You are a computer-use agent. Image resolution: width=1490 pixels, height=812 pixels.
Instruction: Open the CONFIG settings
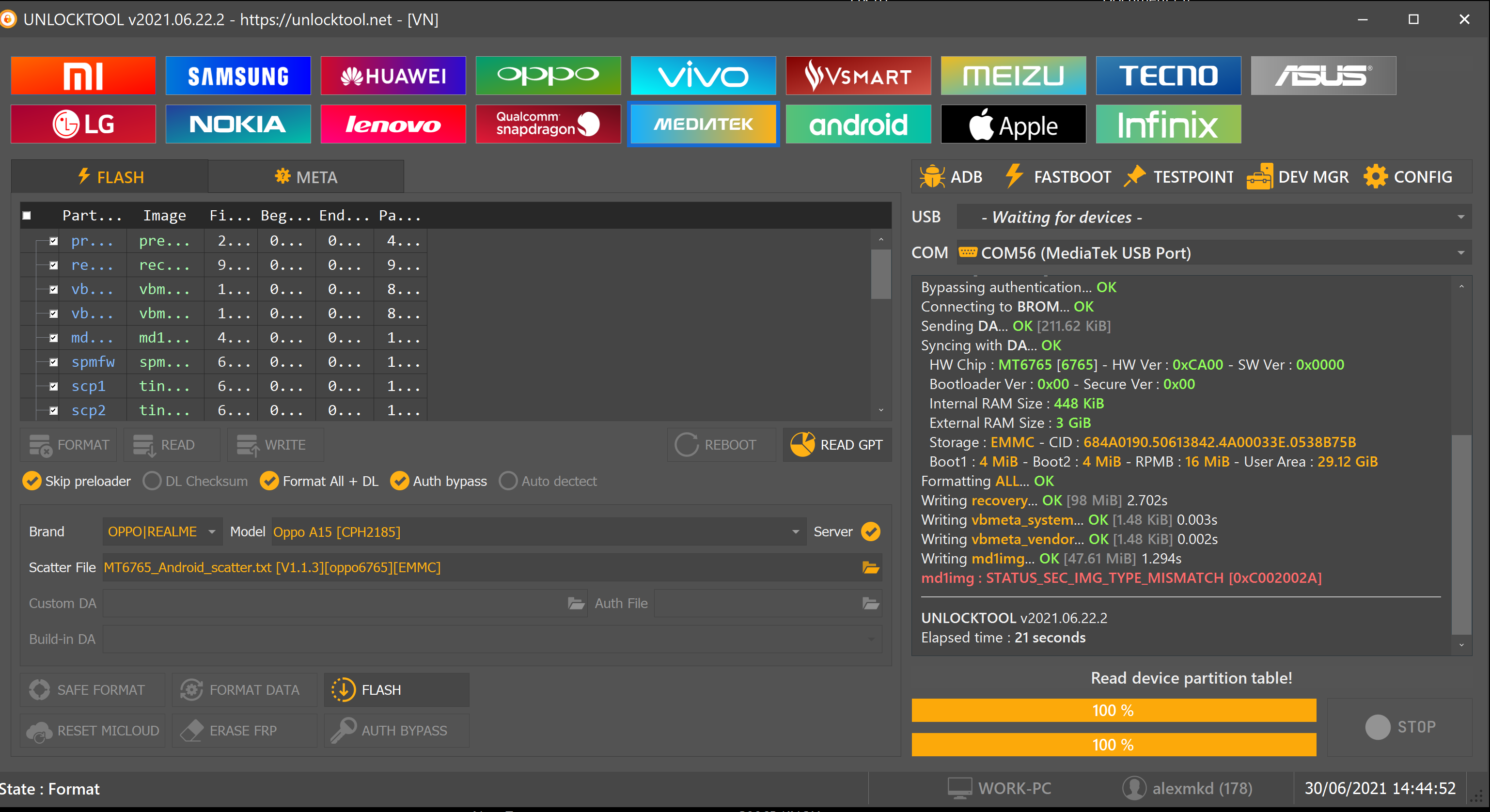(1408, 176)
